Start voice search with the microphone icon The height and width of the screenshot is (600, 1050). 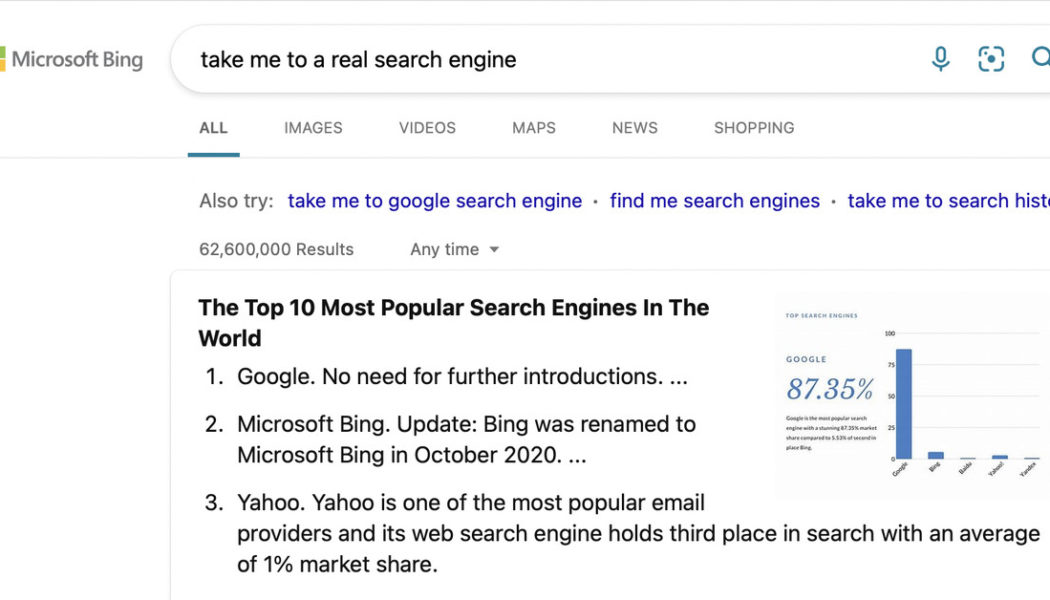[940, 59]
